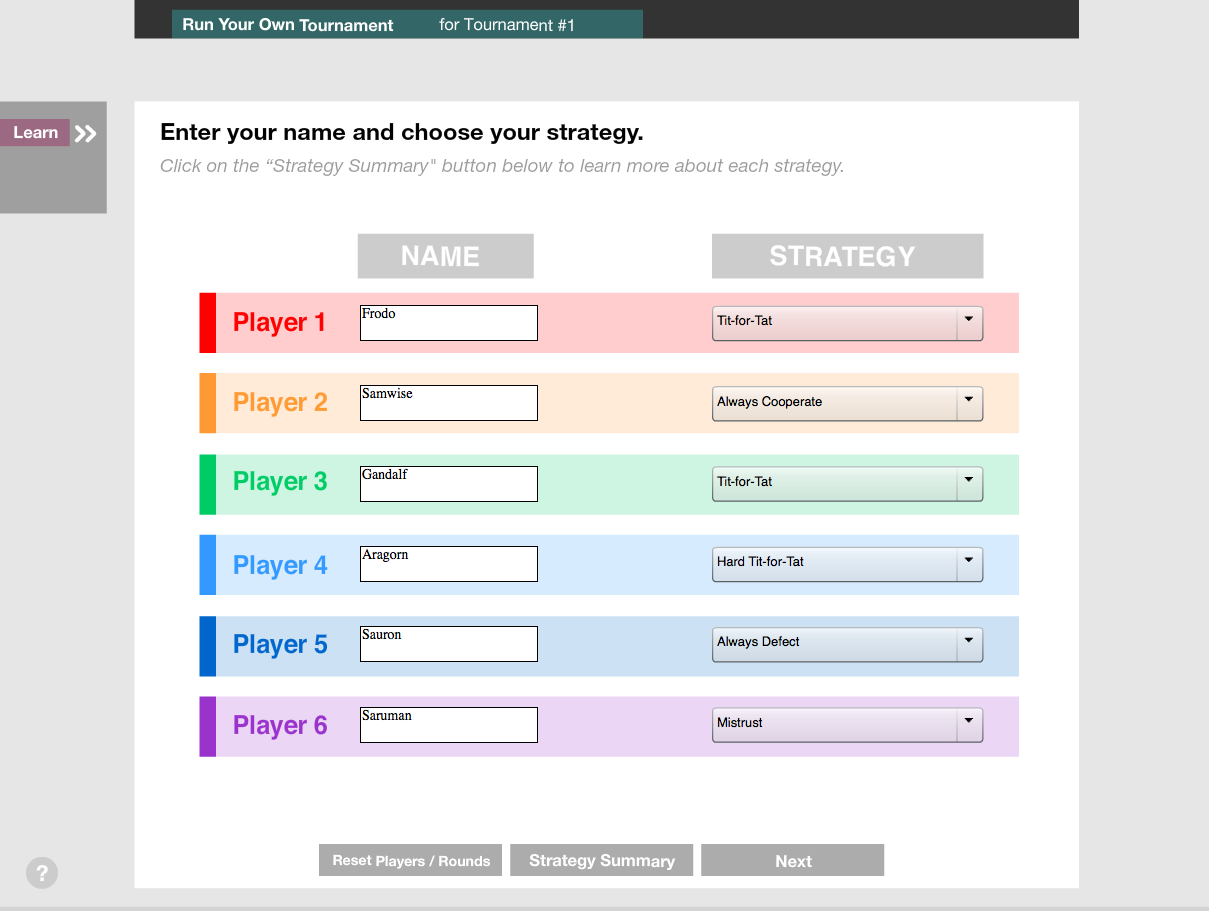Screen dimensions: 1209x911
Task: Expand the Learn panel double-arrow icon
Action: click(86, 134)
